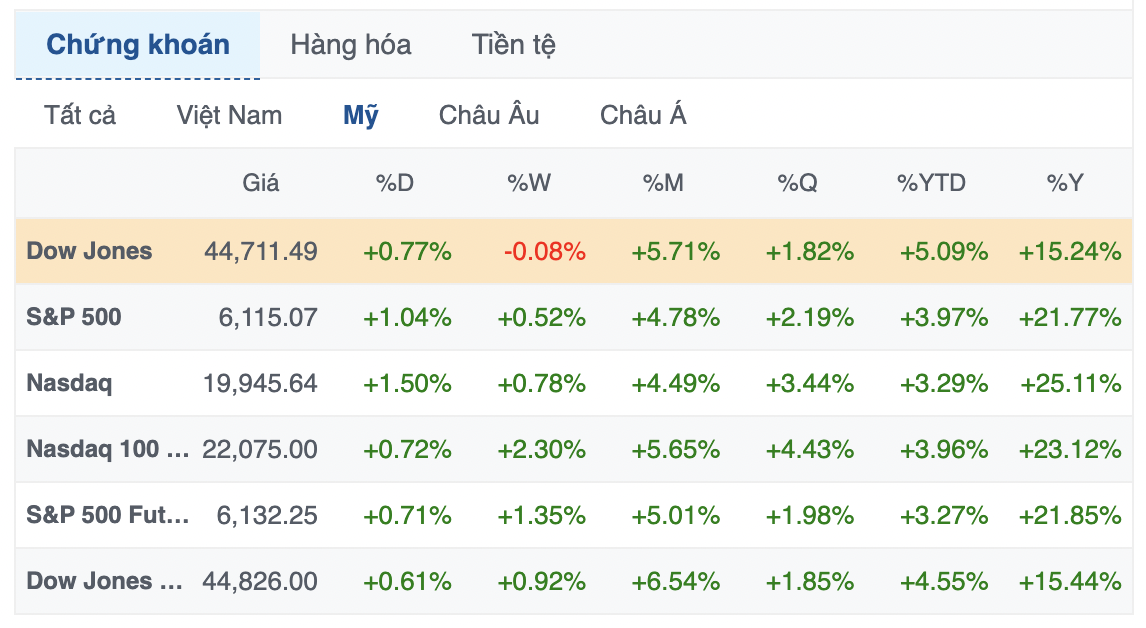Screen dimensions: 1146x628
Task: Open the S&P 500 index link
Action: pyautogui.click(x=74, y=317)
